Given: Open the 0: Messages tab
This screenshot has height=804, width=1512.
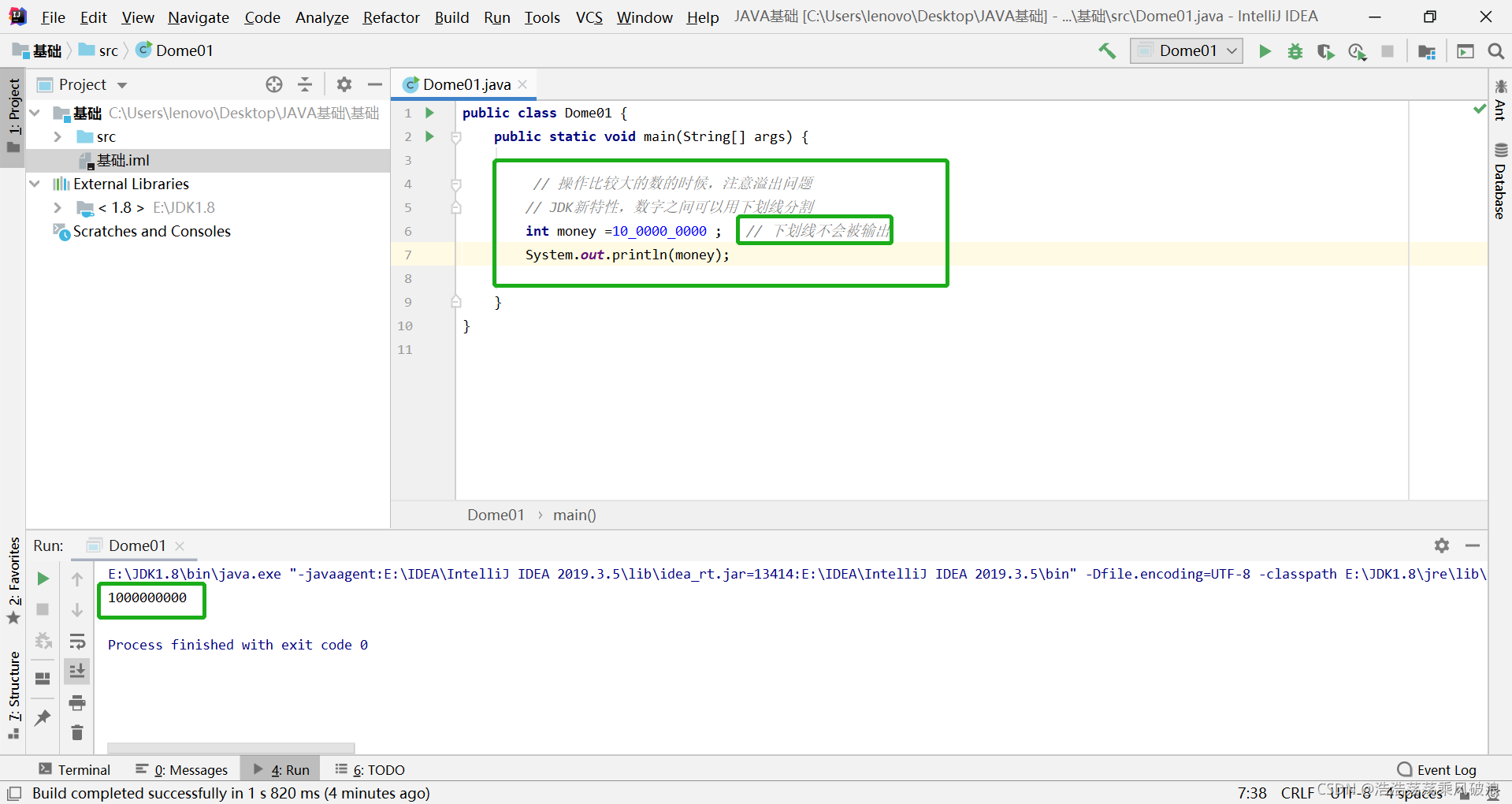Looking at the screenshot, I should tap(181, 770).
